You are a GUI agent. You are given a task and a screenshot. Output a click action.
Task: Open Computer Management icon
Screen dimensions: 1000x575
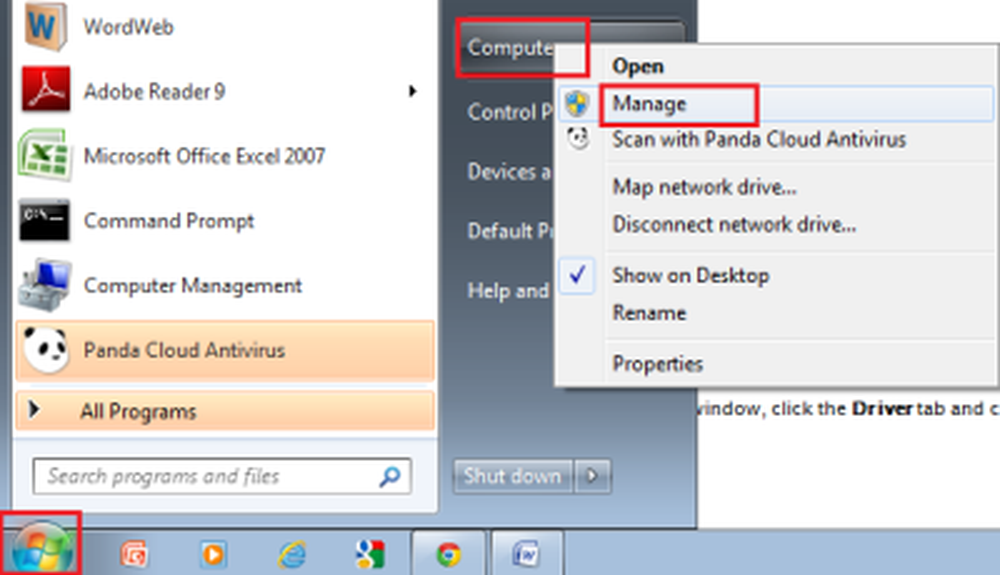(x=44, y=285)
